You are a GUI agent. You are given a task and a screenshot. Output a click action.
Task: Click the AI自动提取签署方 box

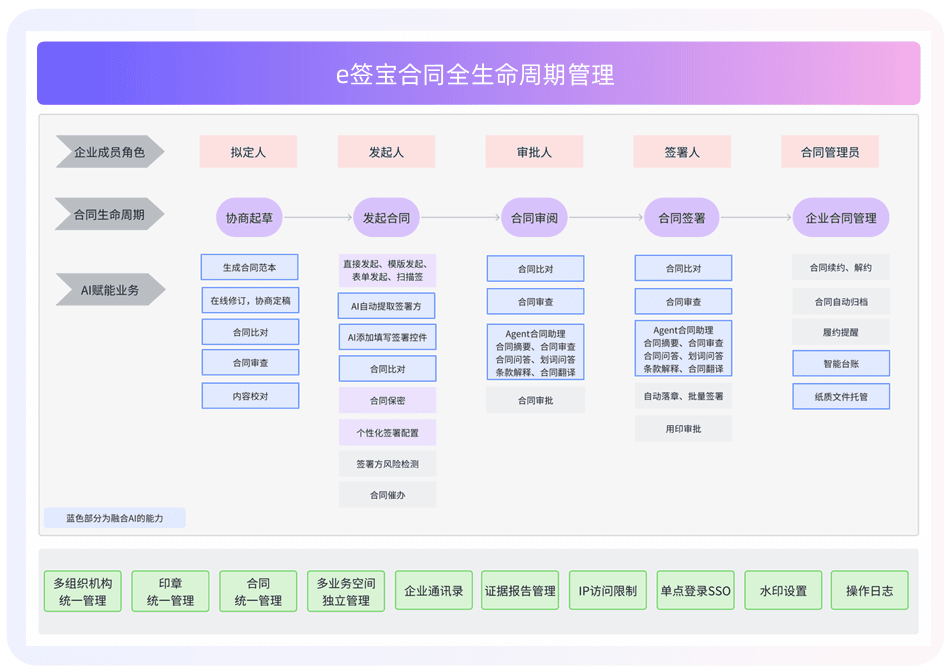point(386,306)
